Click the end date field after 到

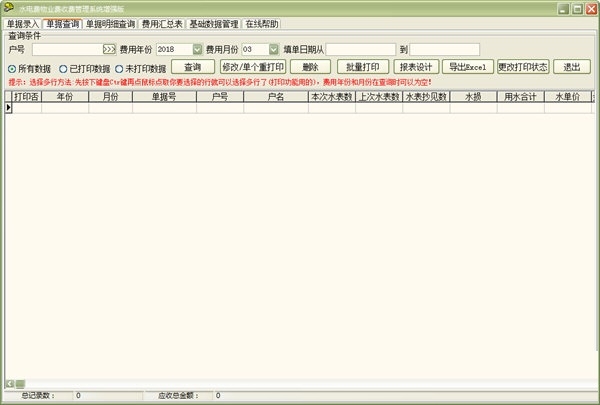[x=444, y=49]
